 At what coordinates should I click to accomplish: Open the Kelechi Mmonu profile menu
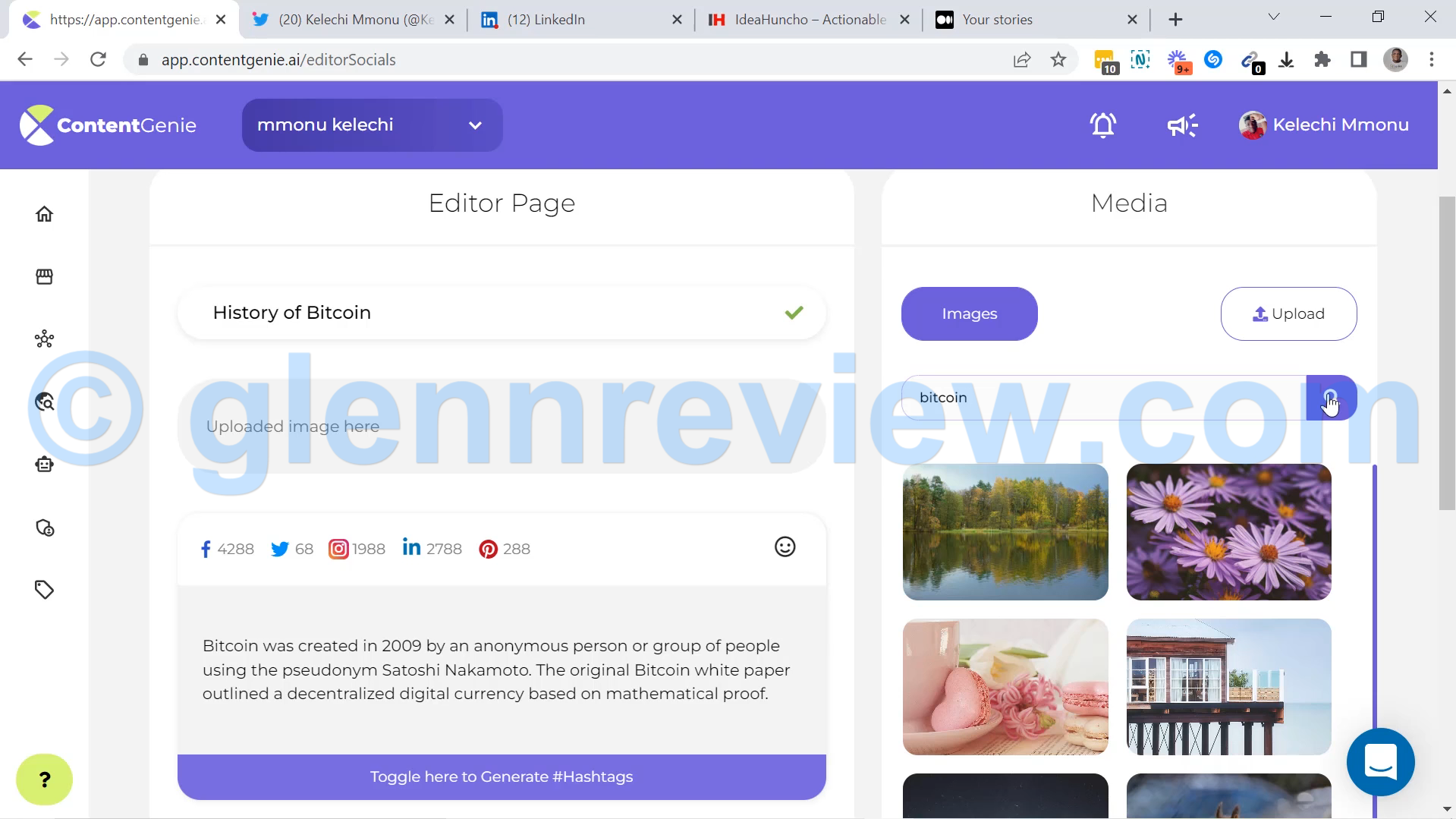click(x=1324, y=124)
